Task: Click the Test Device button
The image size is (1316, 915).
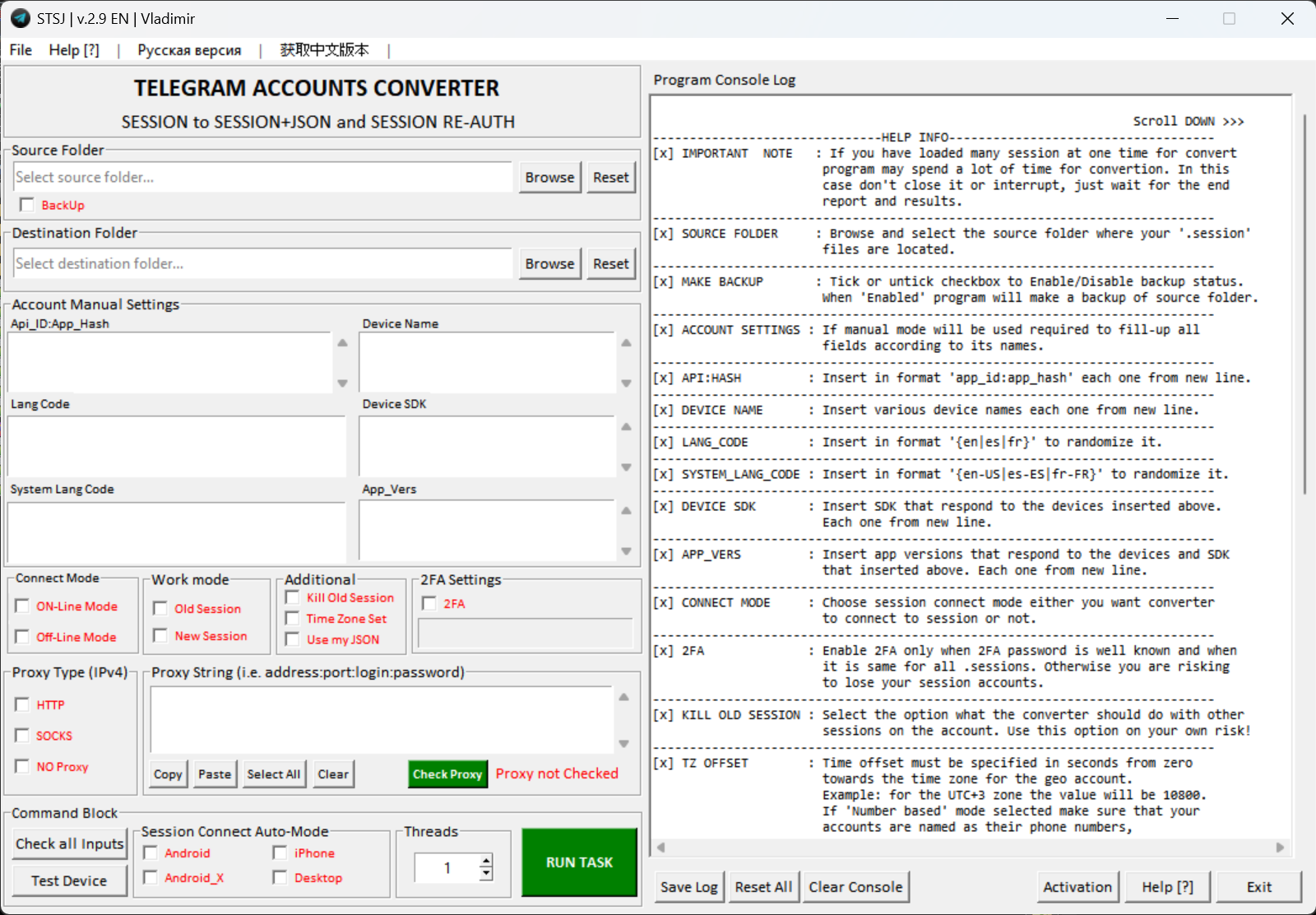Action: 70,880
